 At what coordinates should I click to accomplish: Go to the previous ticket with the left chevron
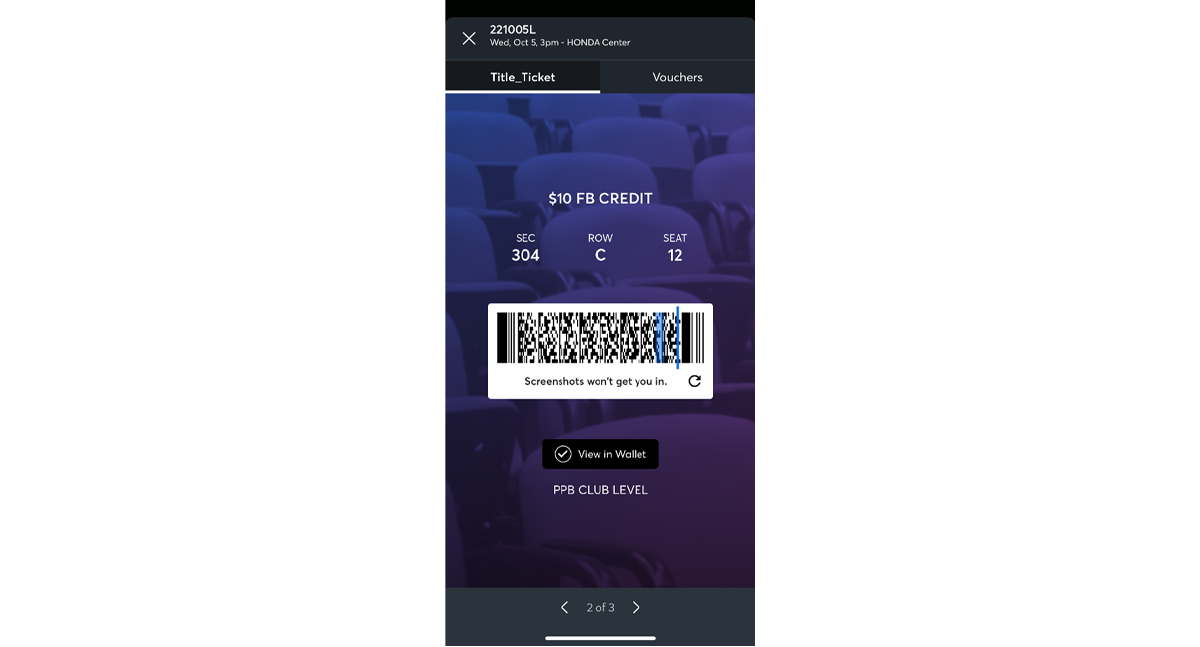[564, 607]
